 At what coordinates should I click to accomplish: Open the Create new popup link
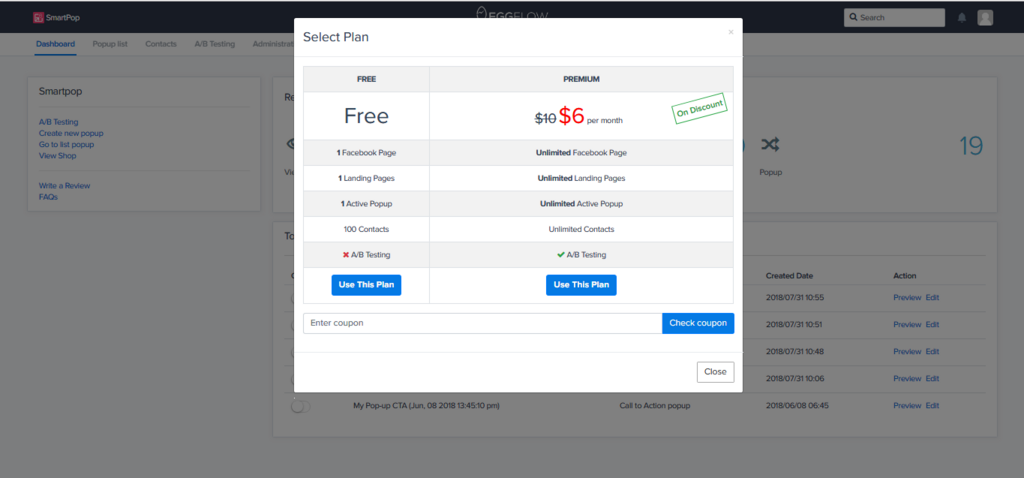point(71,133)
